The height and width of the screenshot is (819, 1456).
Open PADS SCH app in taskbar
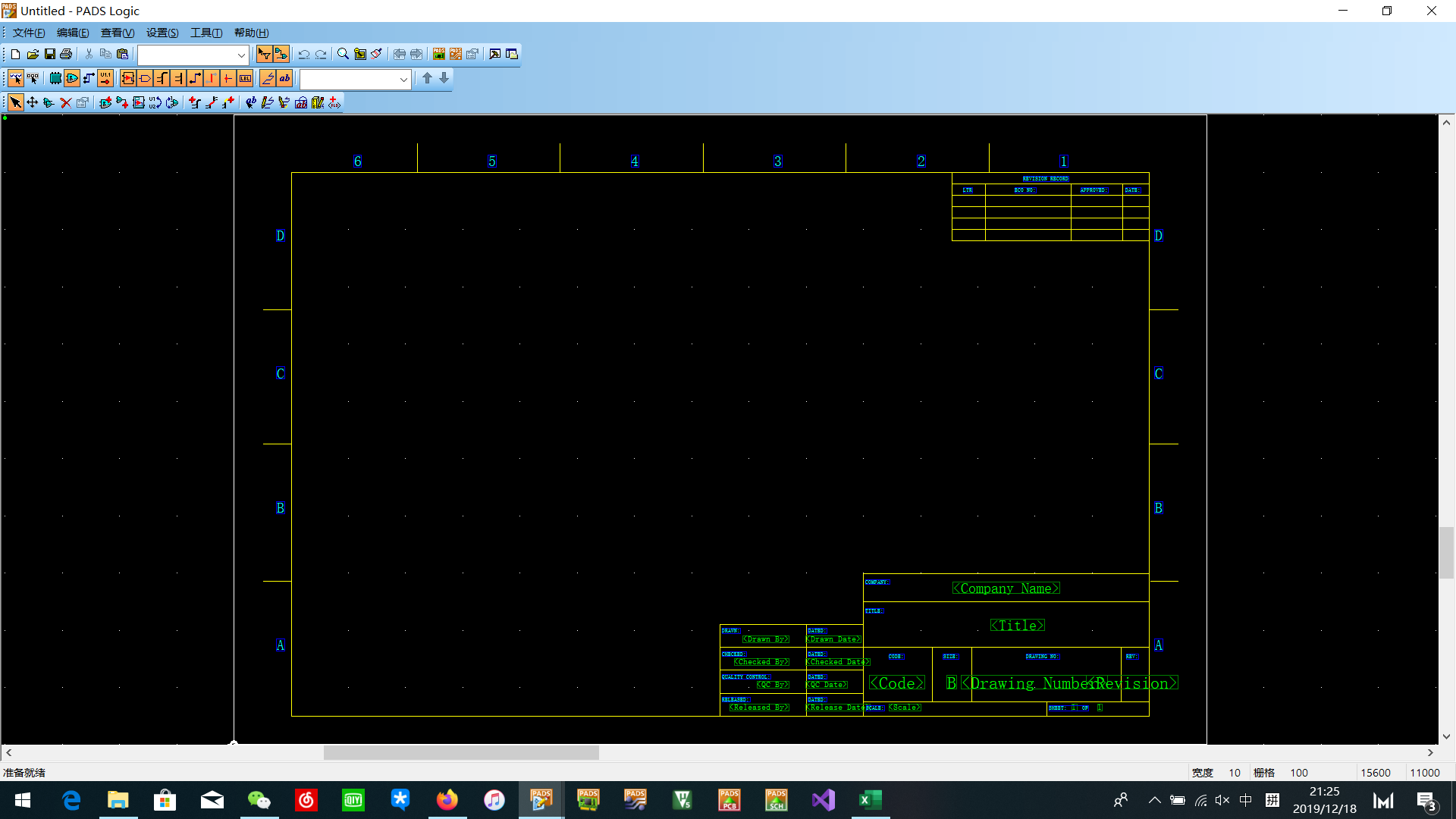pos(776,800)
